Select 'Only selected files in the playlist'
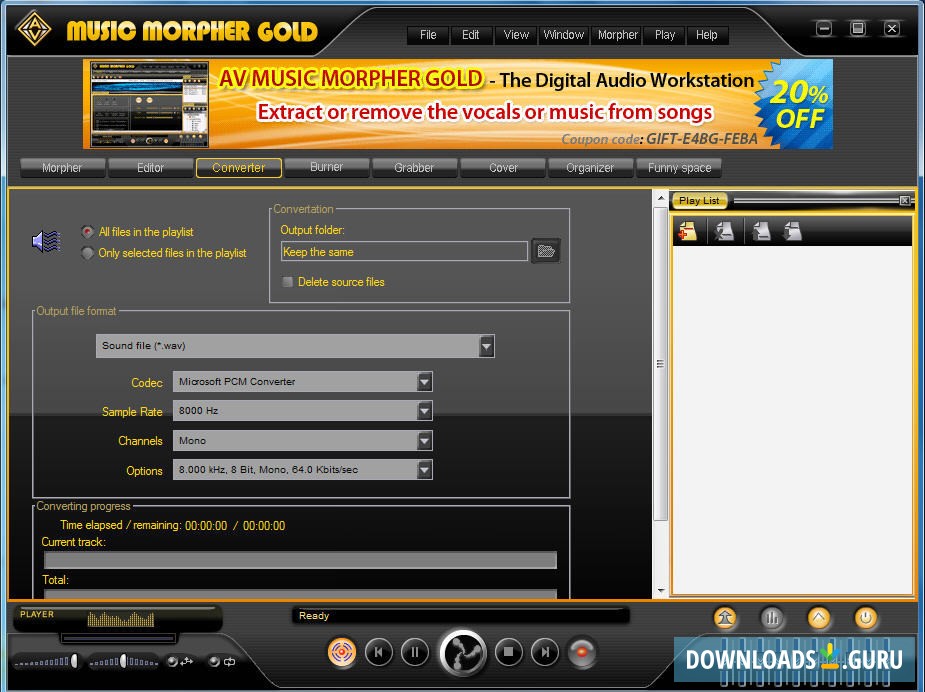Screen dimensions: 925x692 pos(87,253)
